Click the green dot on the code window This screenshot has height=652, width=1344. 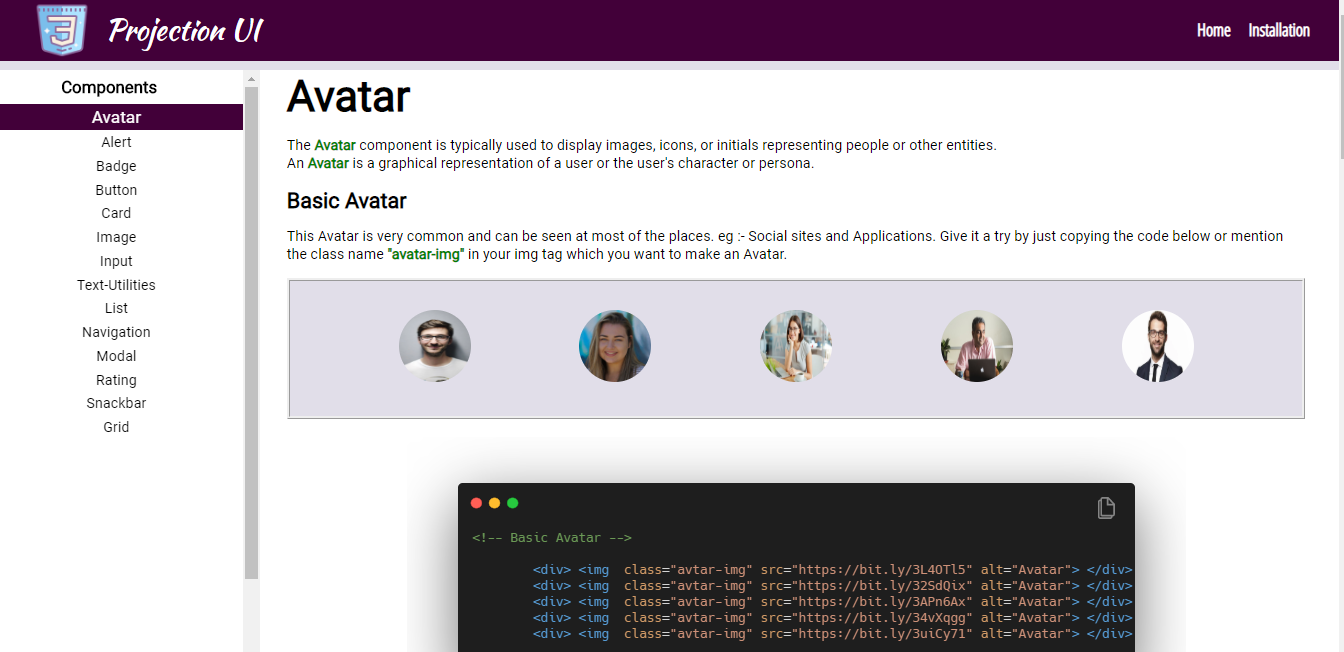point(513,503)
